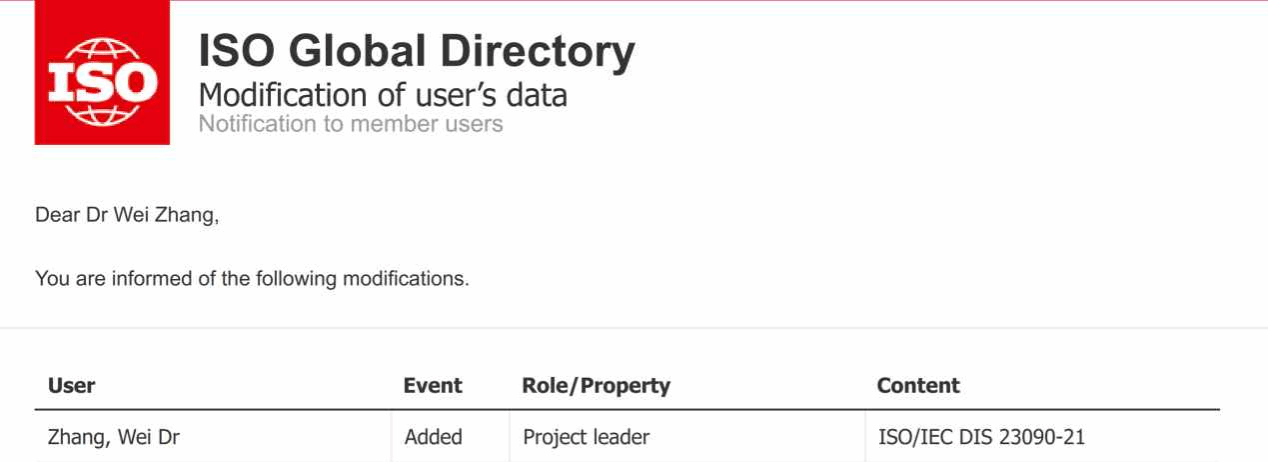Click the Modification of user's data subtitle
The width and height of the screenshot is (1268, 462).
(x=383, y=95)
